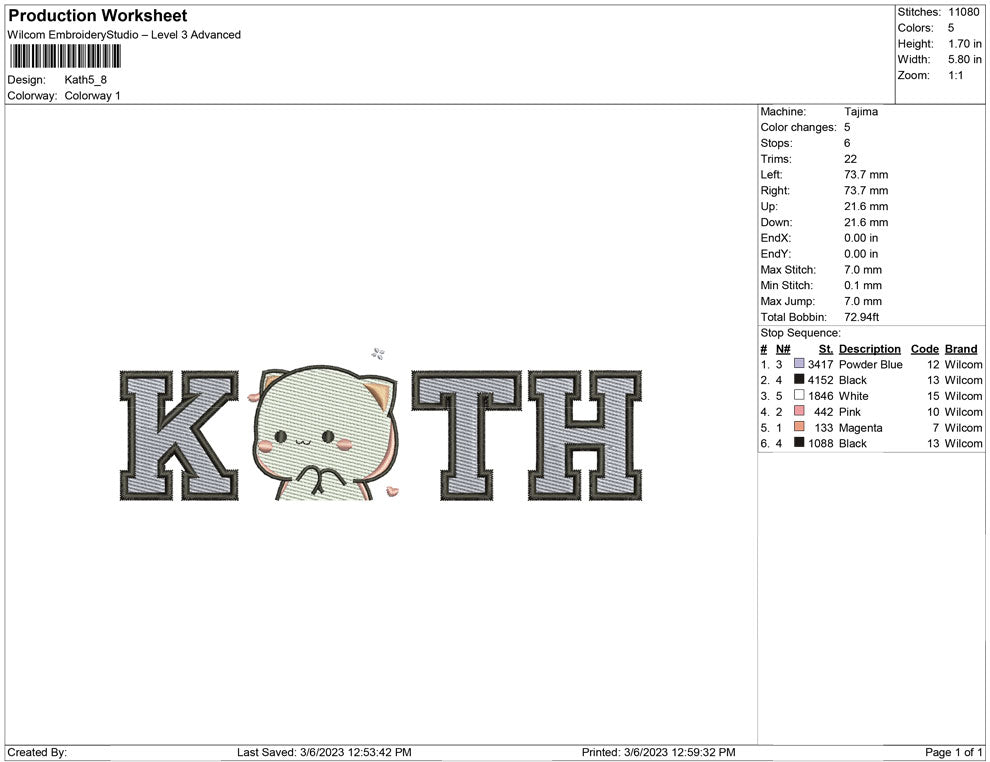Click the 4152 Black color swatch
The width and height of the screenshot is (990, 762).
(x=799, y=379)
